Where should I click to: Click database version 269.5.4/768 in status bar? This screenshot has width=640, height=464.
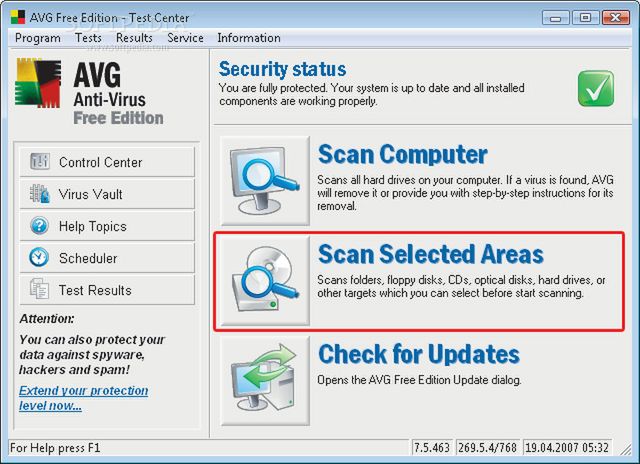coord(487,448)
